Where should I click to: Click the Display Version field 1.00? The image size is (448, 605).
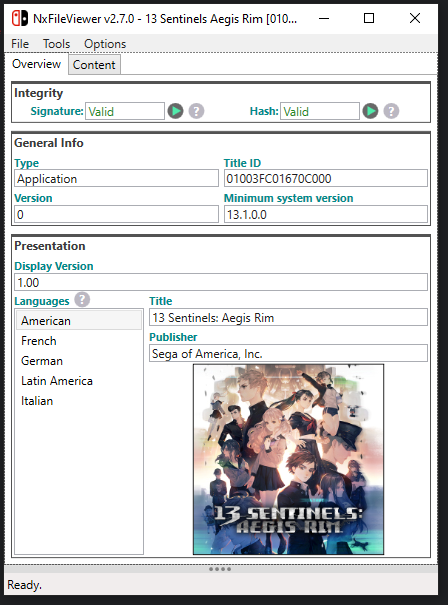coord(221,282)
